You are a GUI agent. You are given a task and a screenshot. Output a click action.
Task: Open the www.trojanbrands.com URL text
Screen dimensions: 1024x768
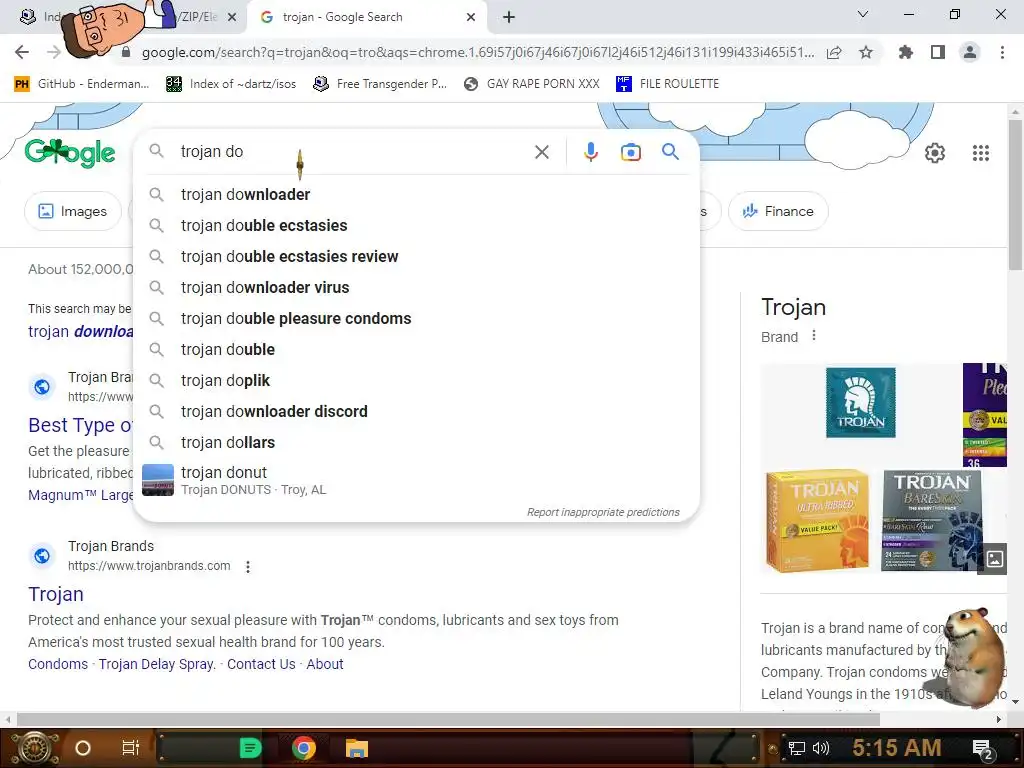point(149,566)
